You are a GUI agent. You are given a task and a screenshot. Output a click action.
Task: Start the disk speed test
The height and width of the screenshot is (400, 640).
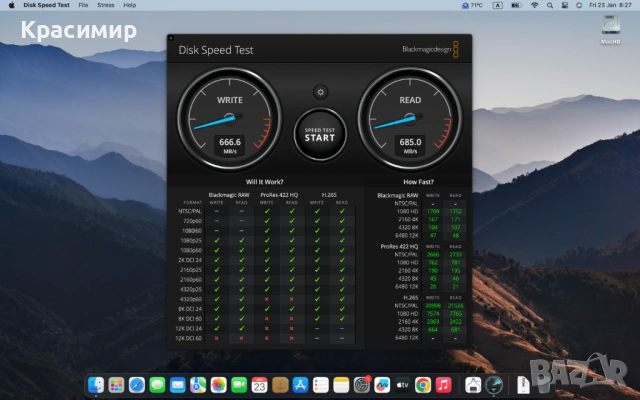pyautogui.click(x=320, y=134)
